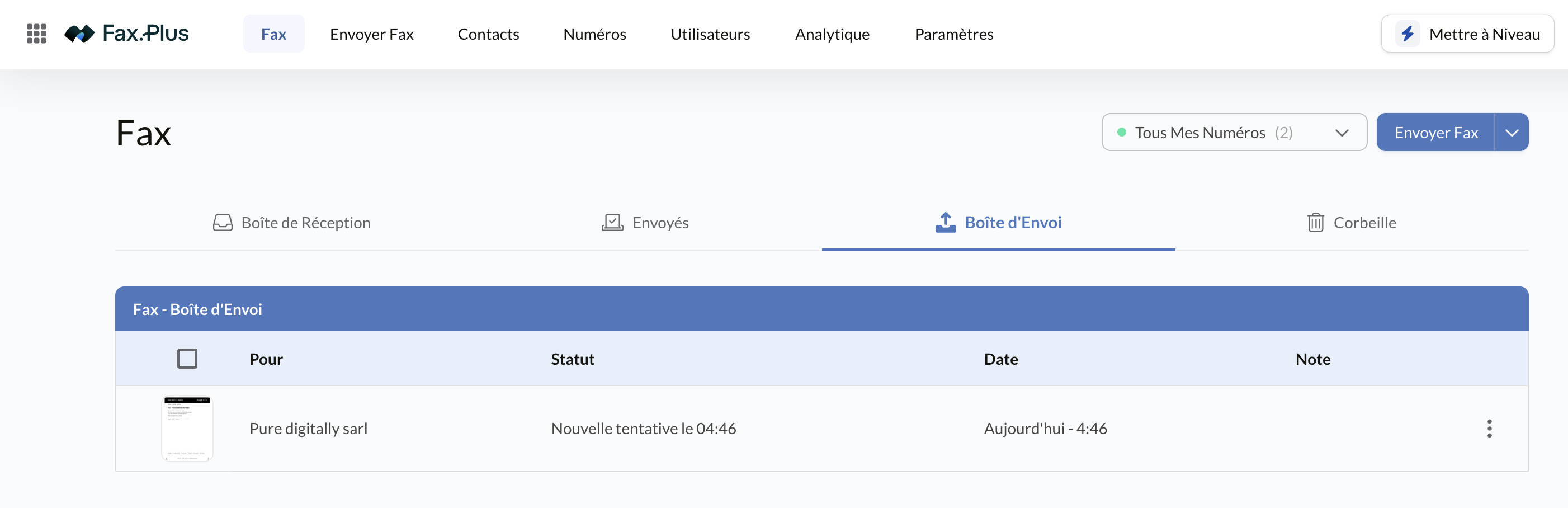Click the Mettre à Niveau button
Viewport: 1568px width, 508px height.
point(1467,34)
